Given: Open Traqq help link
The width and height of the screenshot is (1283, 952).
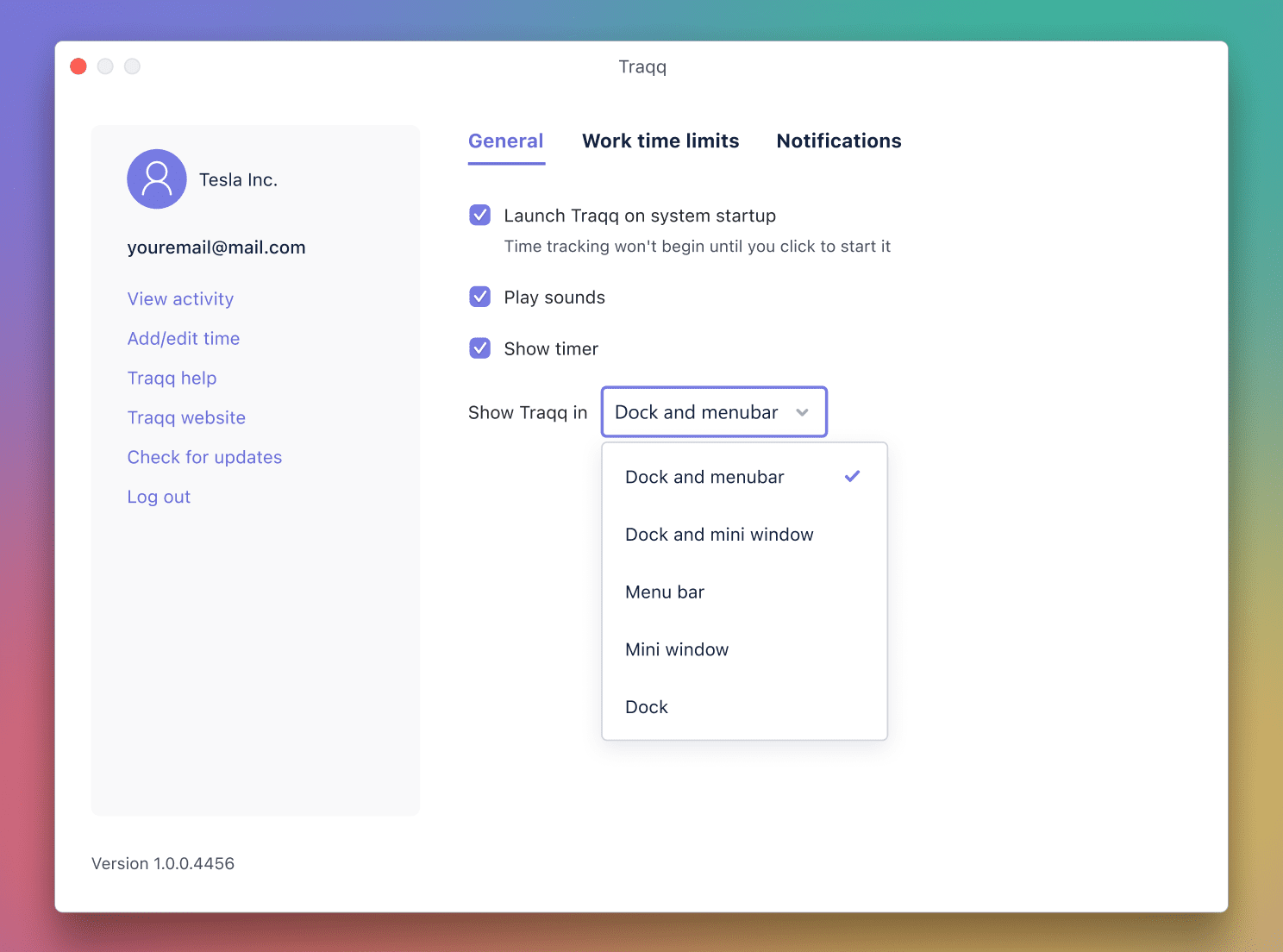Looking at the screenshot, I should (172, 379).
